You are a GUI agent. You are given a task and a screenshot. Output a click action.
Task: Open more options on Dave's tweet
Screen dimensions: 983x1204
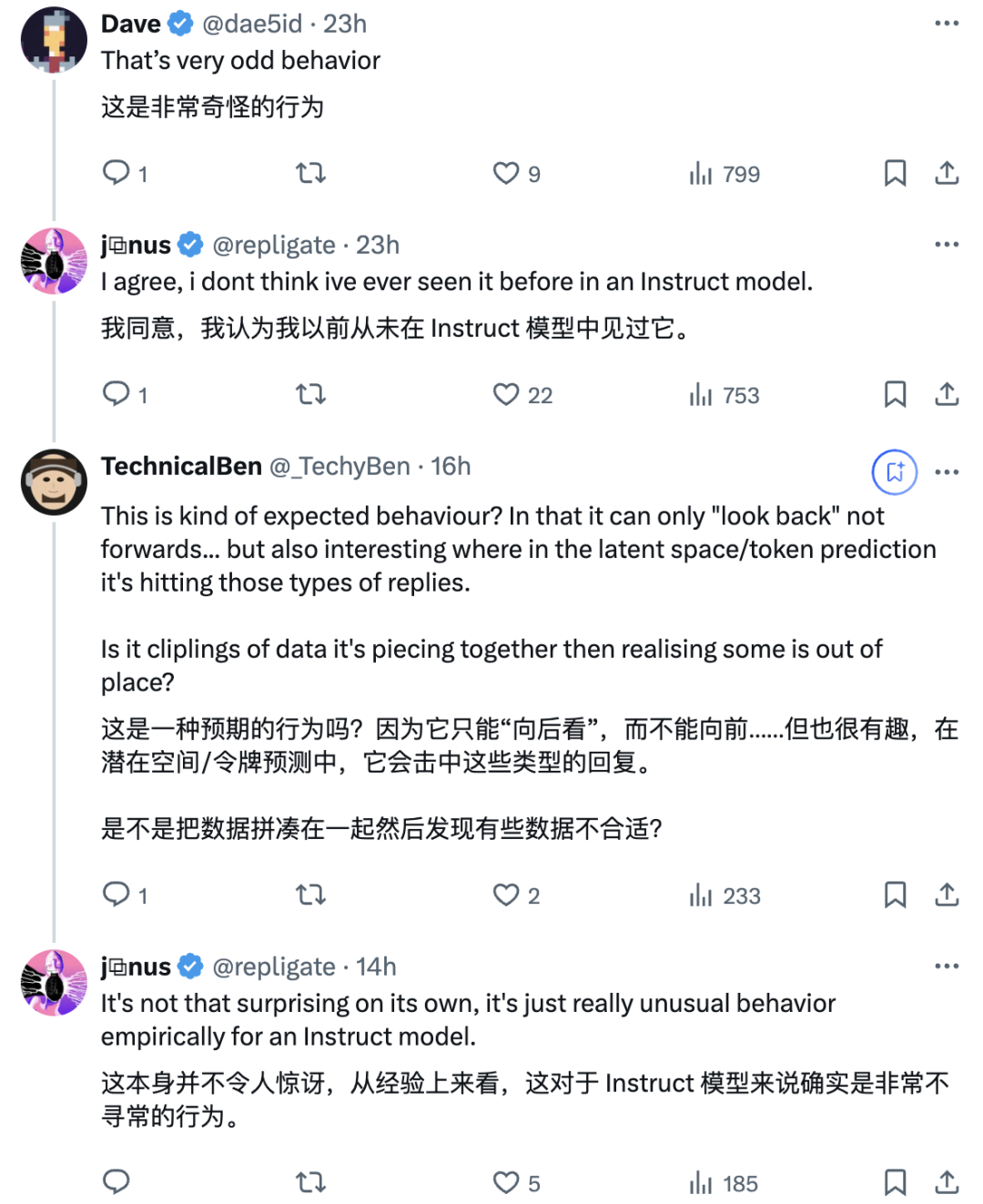pyautogui.click(x=947, y=24)
